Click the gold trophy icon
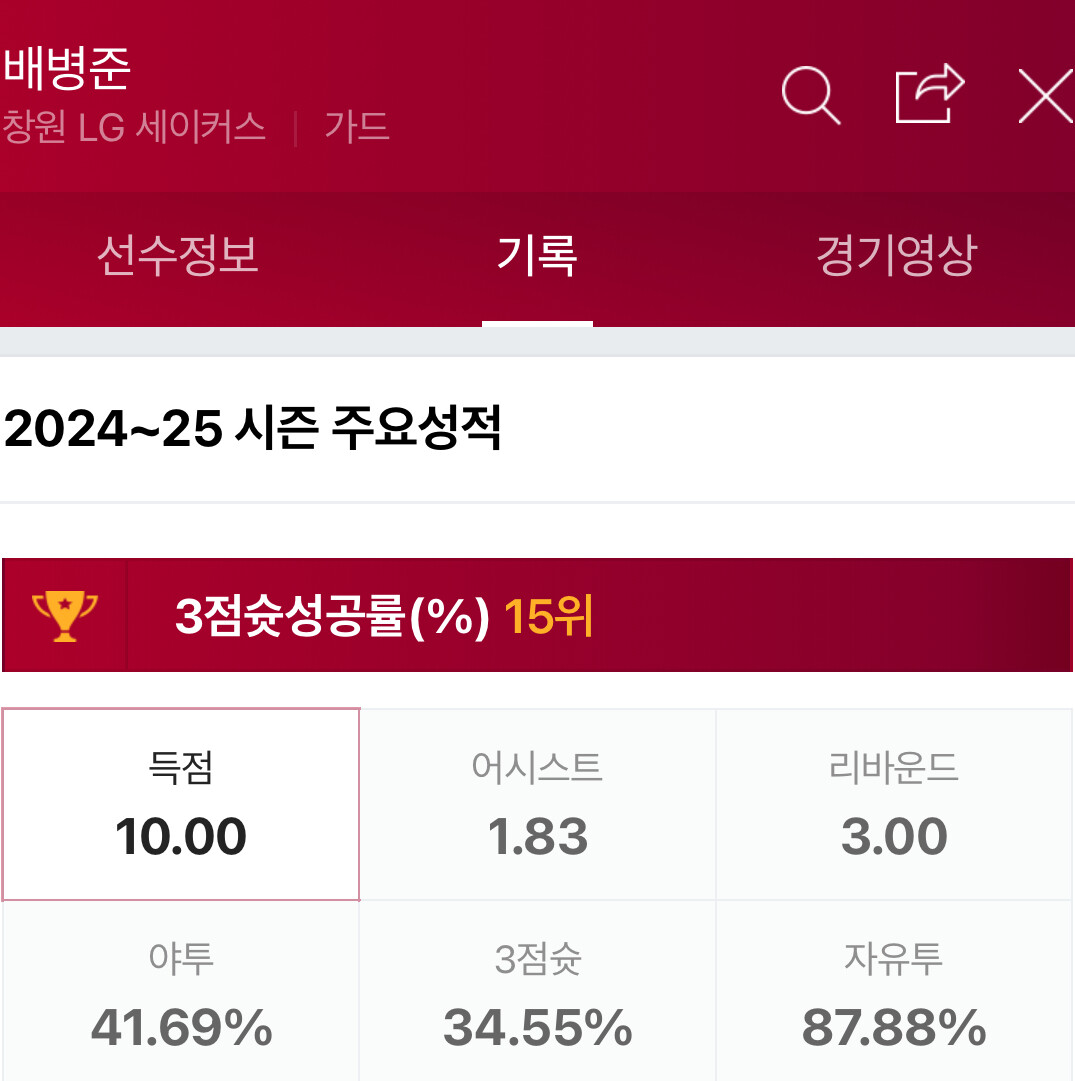Screen dimensions: 1075x1081 [x=65, y=615]
